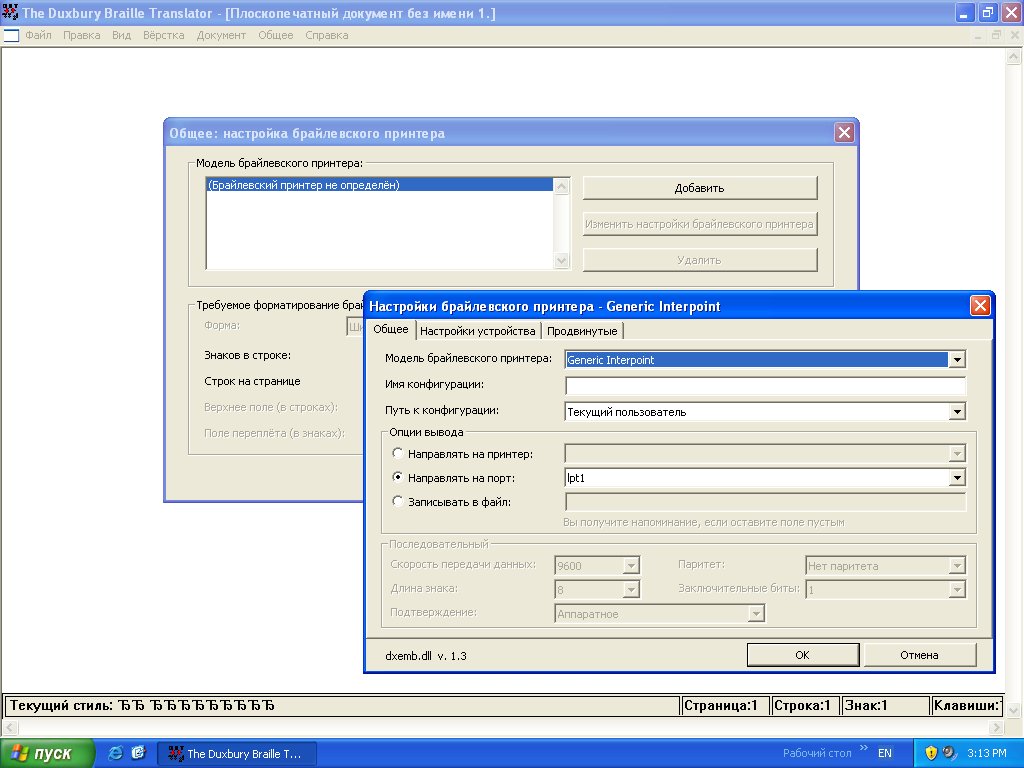This screenshot has height=768, width=1024.
Task: Open the пуск Start menu
Action: [47, 753]
